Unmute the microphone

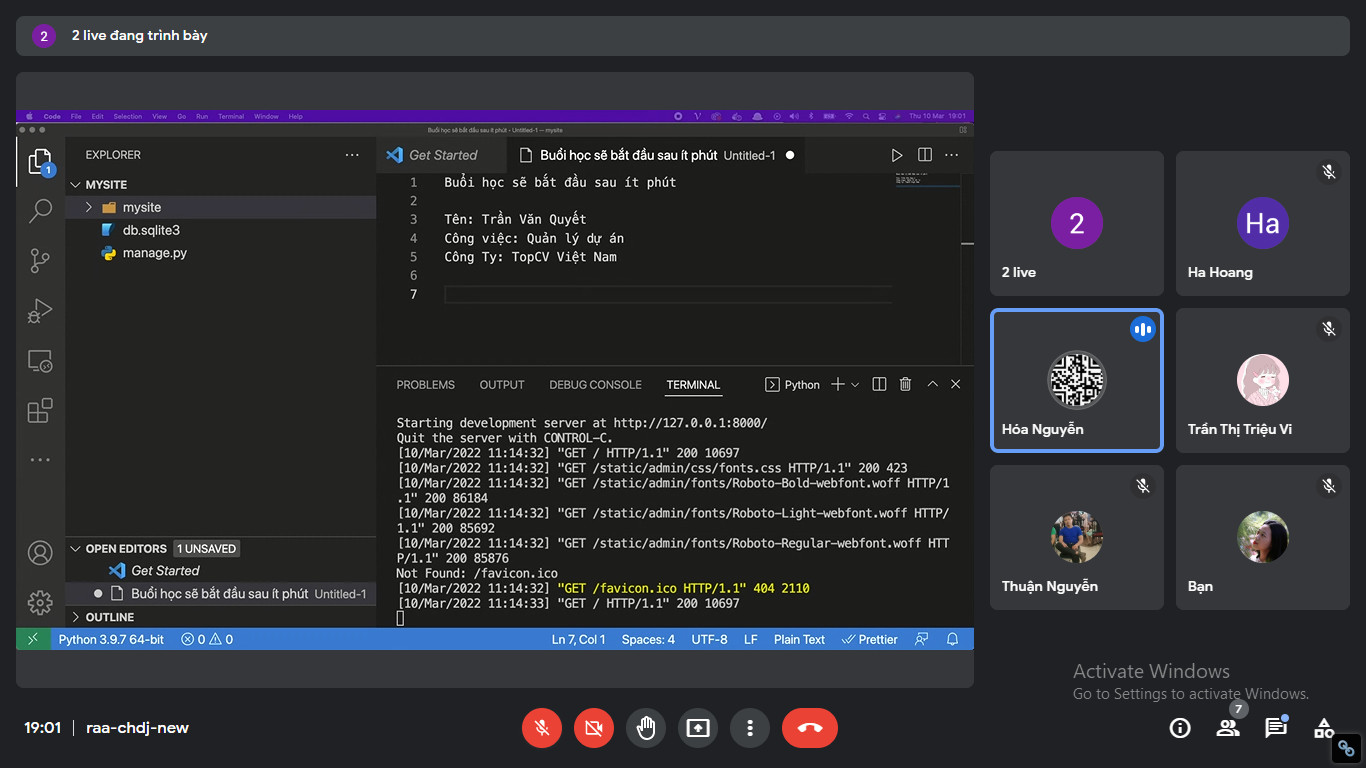[x=542, y=728]
